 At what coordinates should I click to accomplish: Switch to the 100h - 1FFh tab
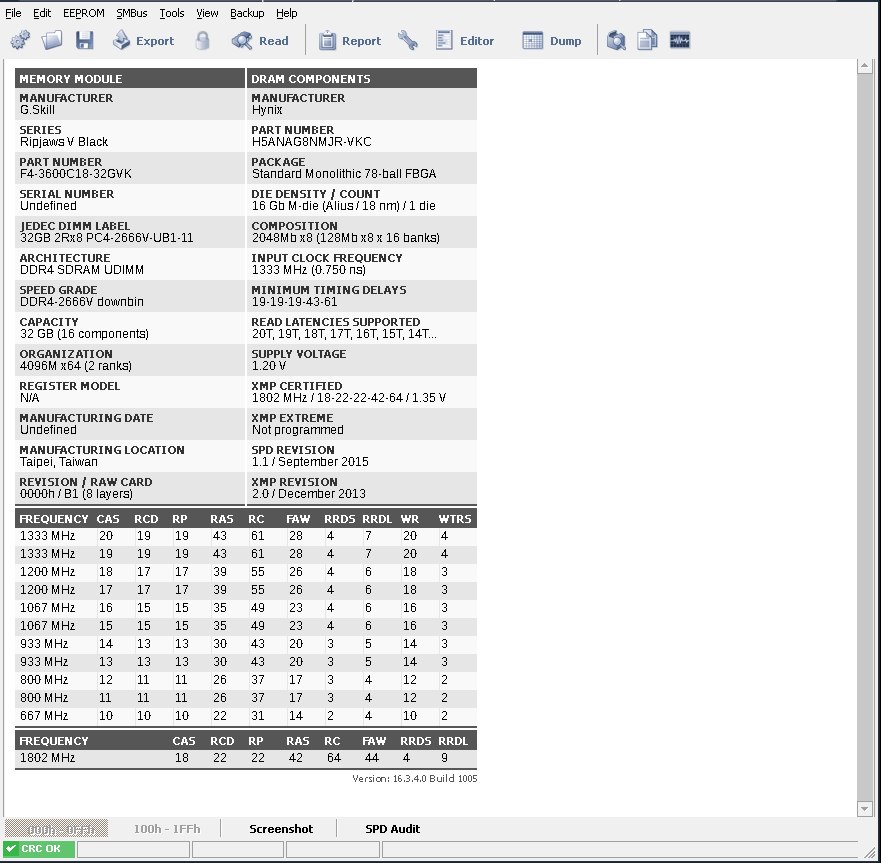pos(167,829)
